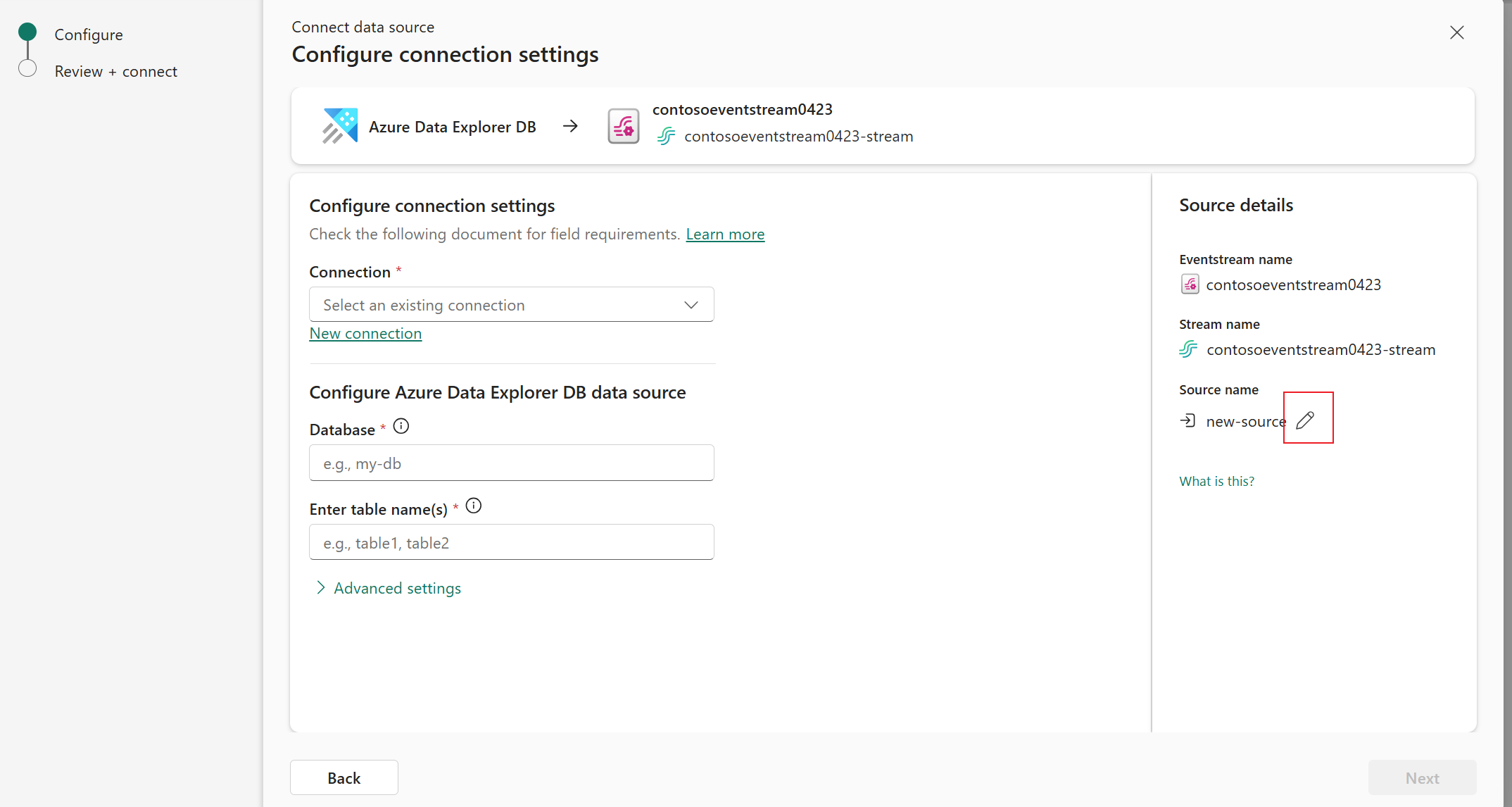Open the existing connection dropdown

tap(511, 305)
